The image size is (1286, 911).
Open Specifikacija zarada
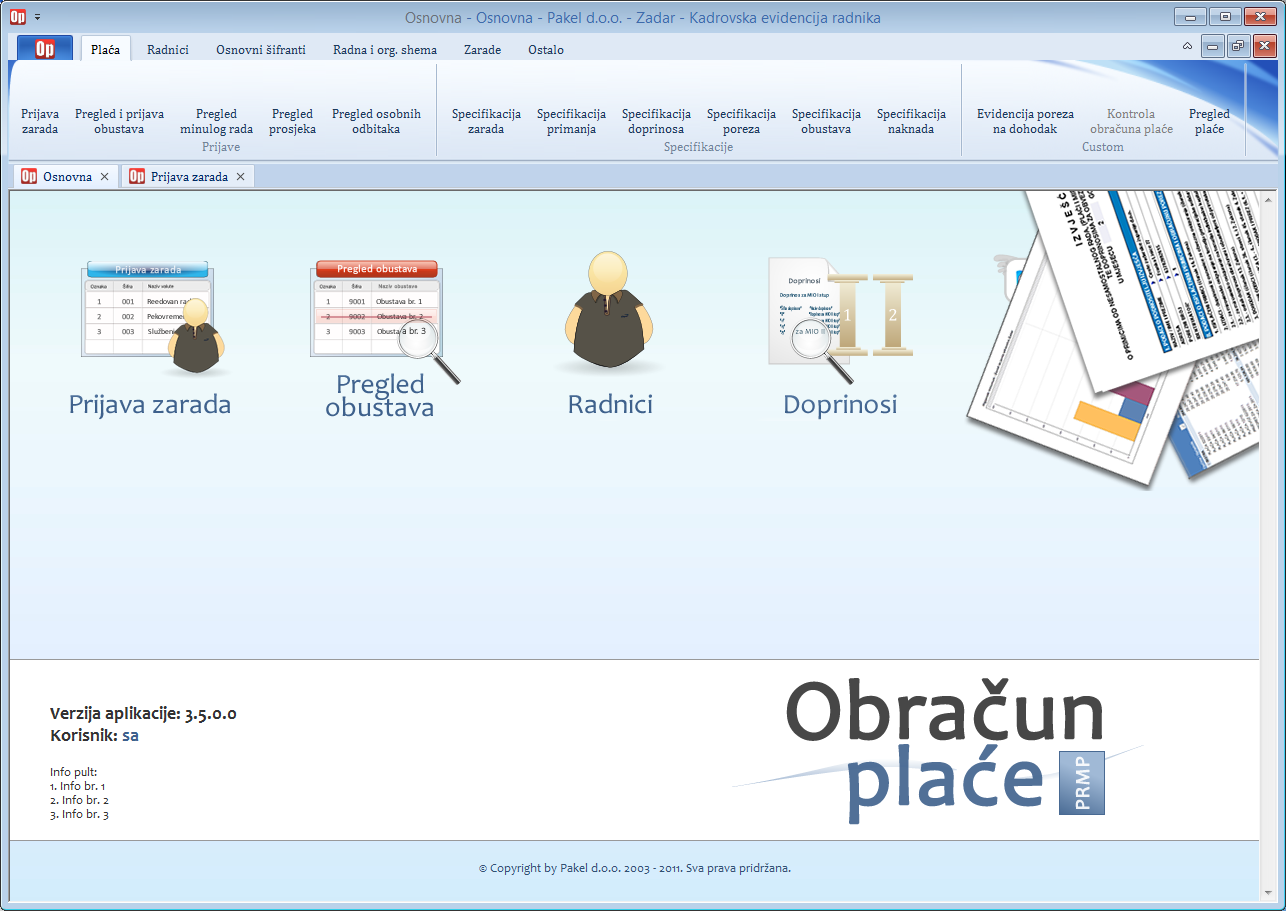point(487,121)
